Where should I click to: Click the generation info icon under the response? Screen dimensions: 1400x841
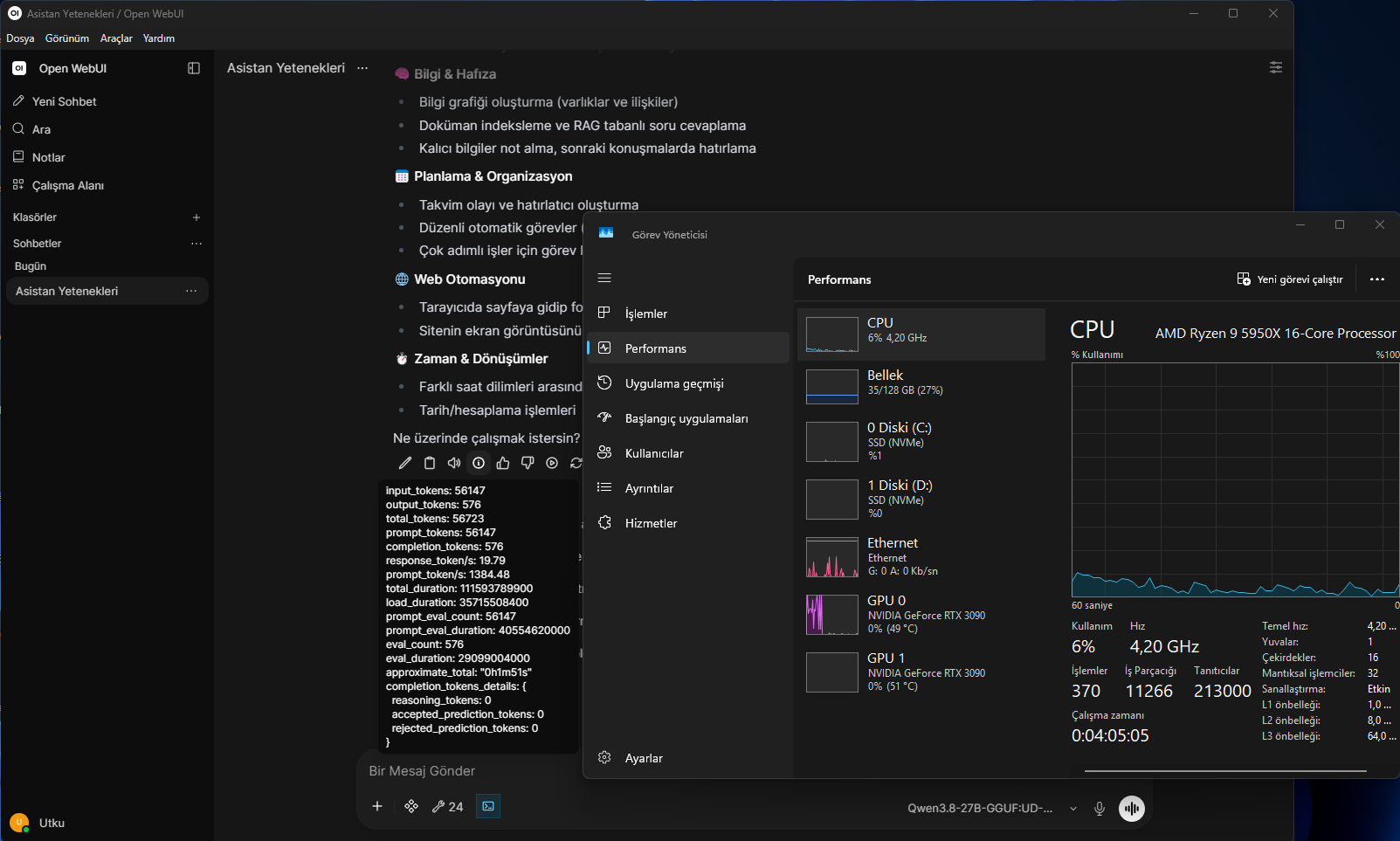pyautogui.click(x=479, y=463)
